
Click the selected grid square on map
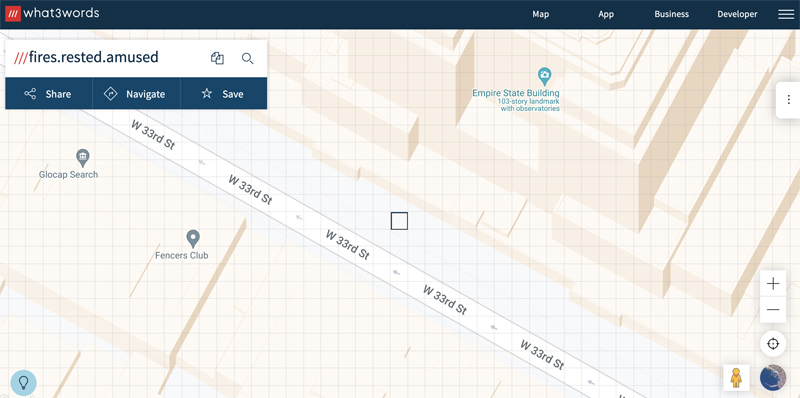click(x=399, y=221)
